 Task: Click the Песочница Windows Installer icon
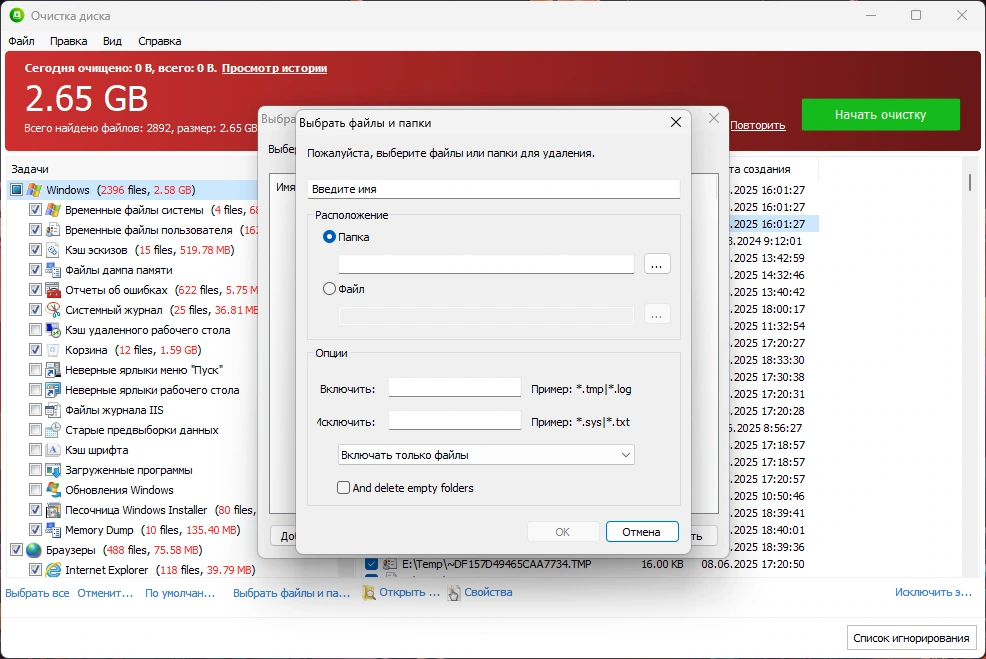coord(53,510)
